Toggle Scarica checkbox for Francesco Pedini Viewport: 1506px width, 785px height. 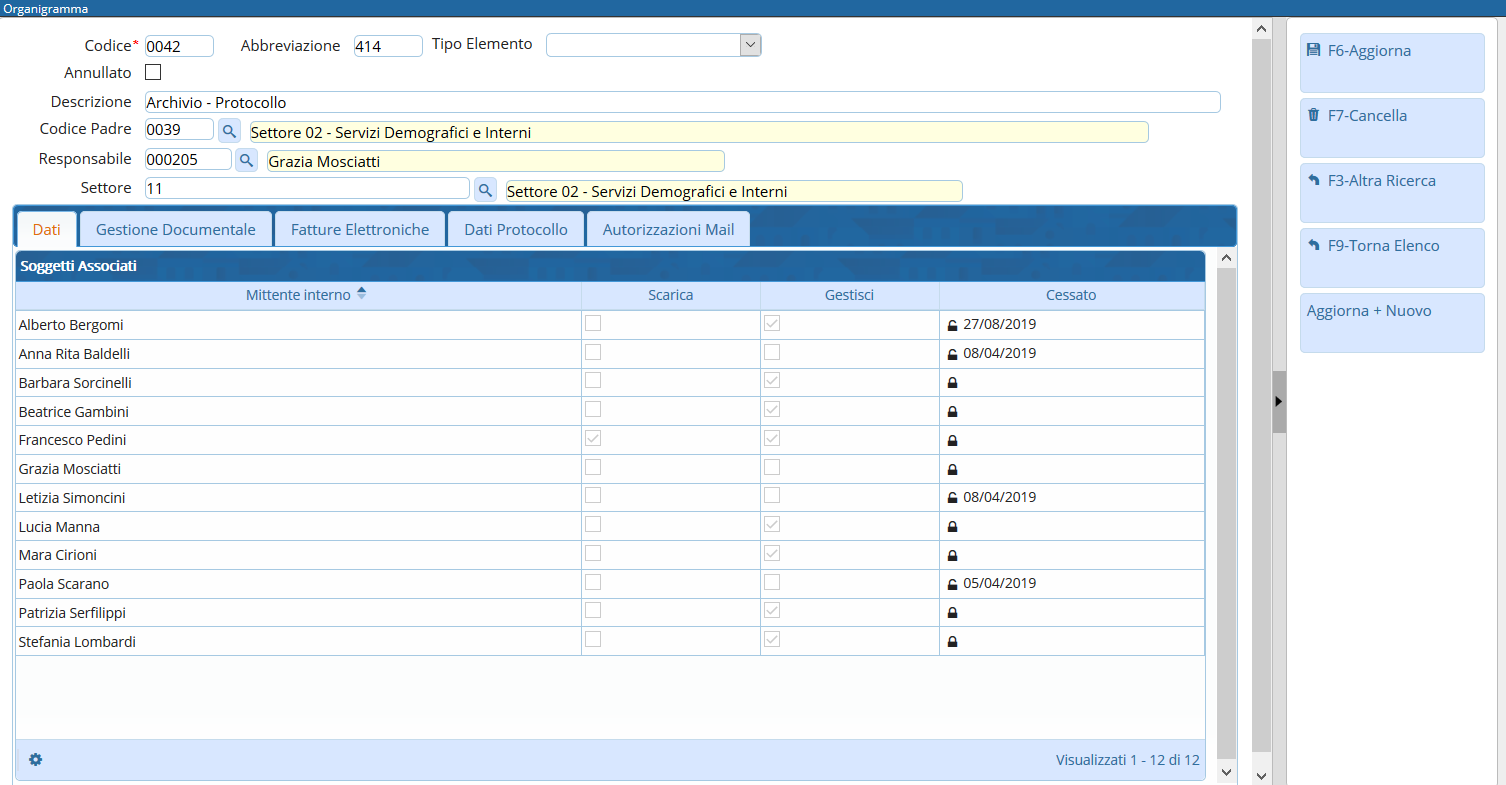click(593, 439)
